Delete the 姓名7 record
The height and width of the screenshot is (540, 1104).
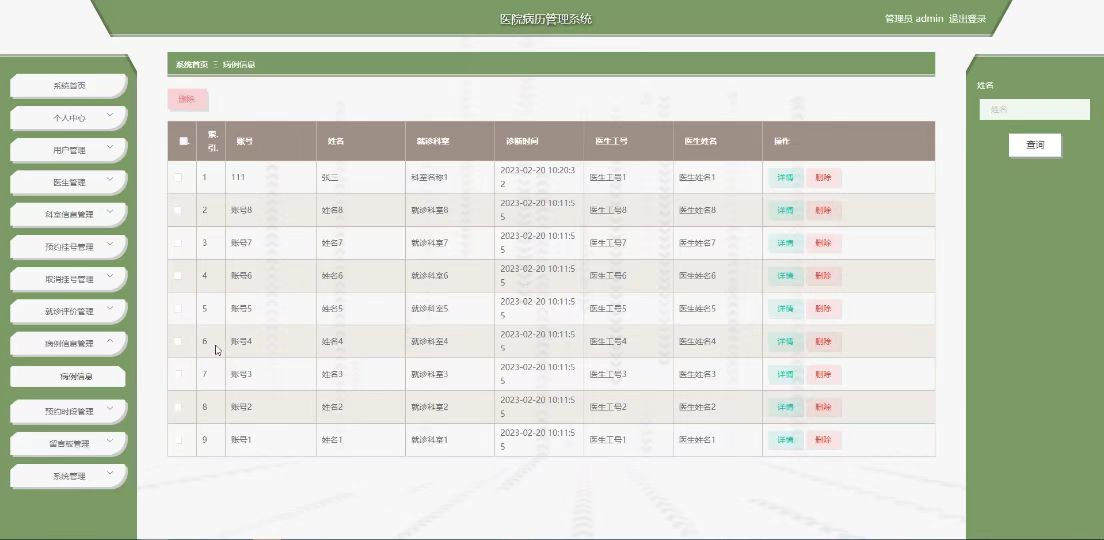[x=823, y=244]
